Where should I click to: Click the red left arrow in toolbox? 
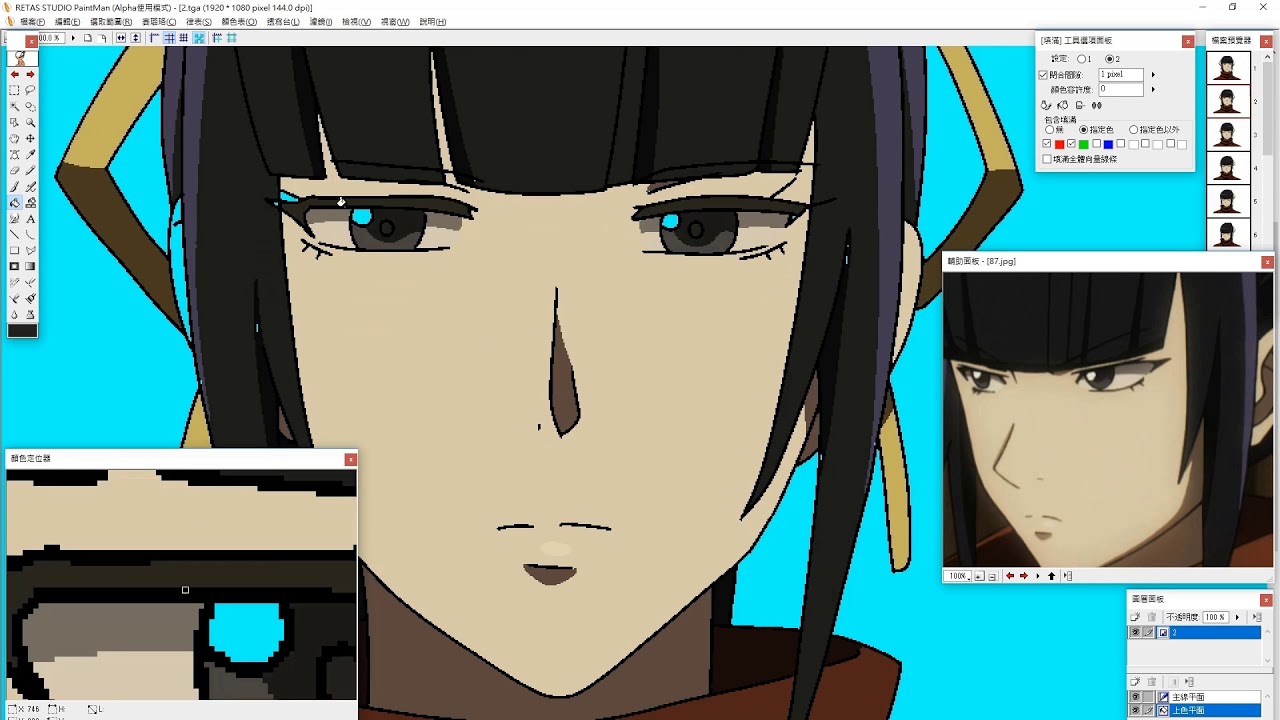click(x=14, y=74)
